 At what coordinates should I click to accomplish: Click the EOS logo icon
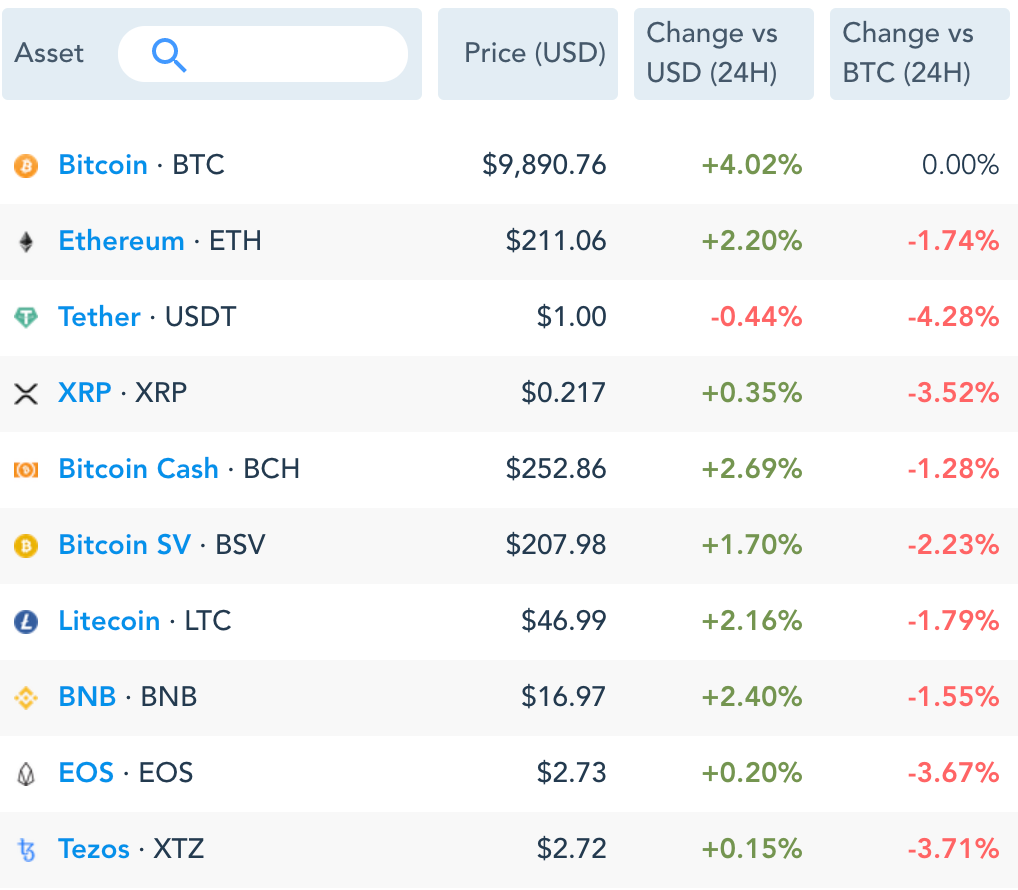26,773
